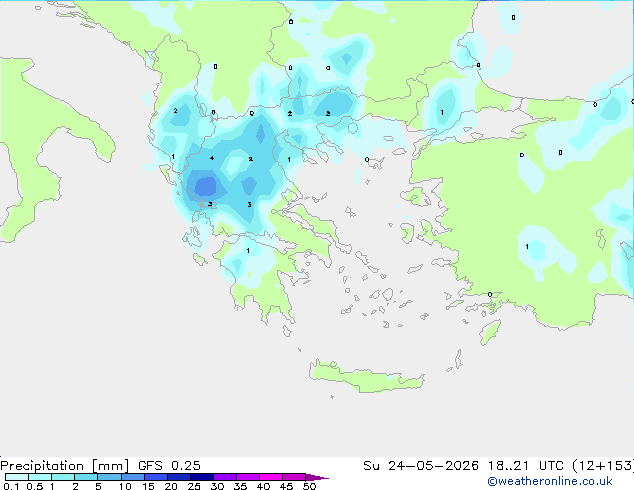Click the 25–30 mm navy legend swatch
The width and height of the screenshot is (634, 490).
click(202, 477)
